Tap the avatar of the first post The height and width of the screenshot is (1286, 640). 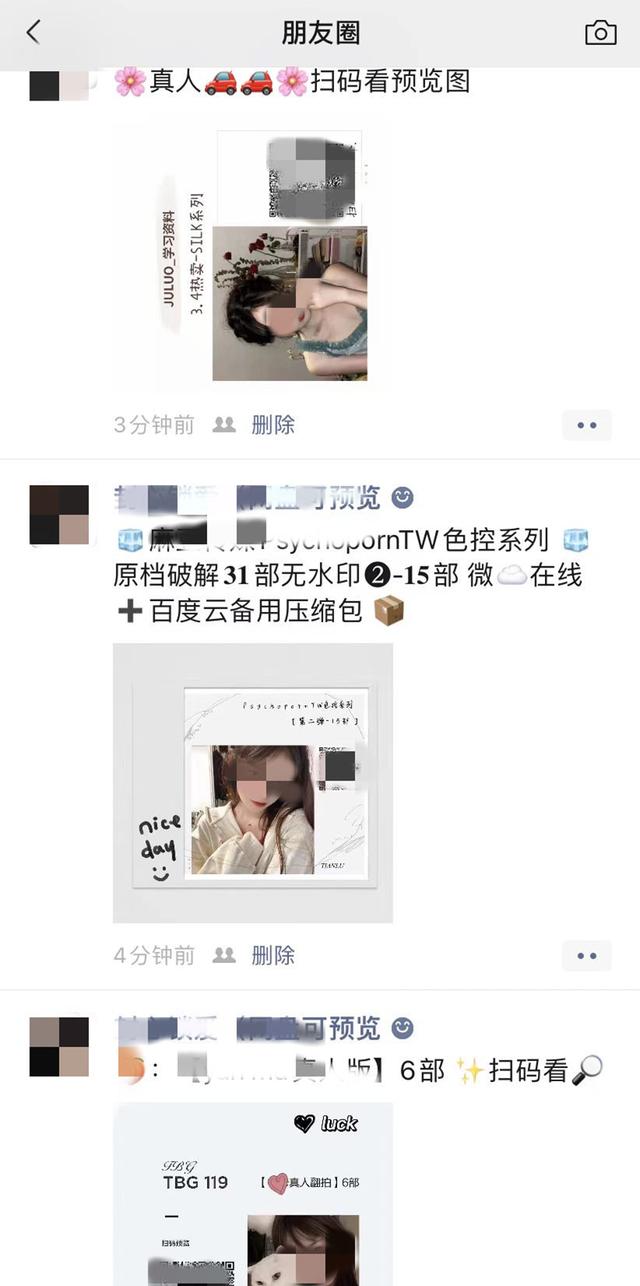tap(59, 85)
